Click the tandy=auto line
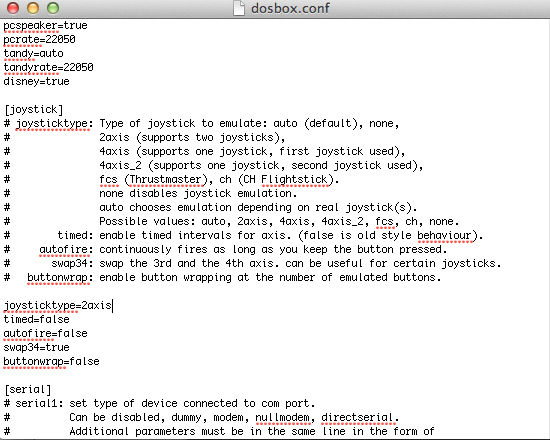The width and height of the screenshot is (550, 440). point(33,53)
